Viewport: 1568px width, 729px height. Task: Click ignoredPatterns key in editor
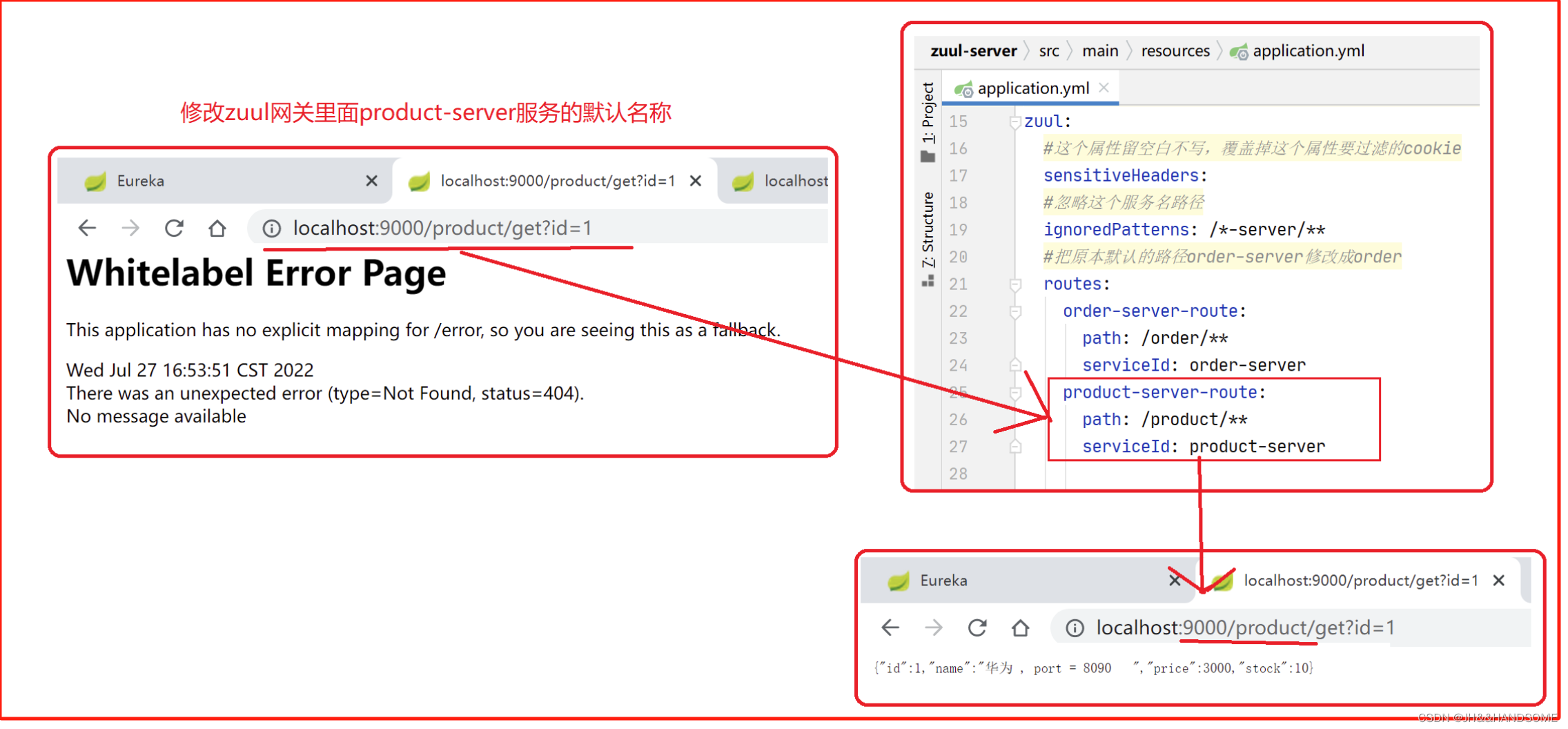pyautogui.click(x=1116, y=230)
